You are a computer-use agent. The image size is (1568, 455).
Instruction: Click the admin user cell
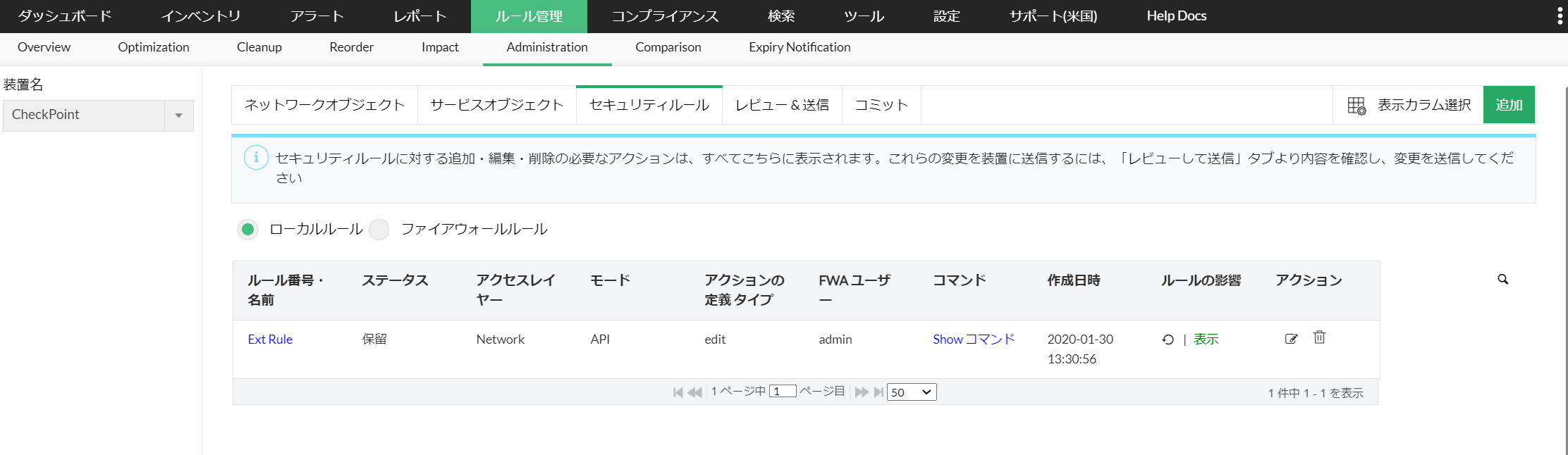[x=835, y=339]
